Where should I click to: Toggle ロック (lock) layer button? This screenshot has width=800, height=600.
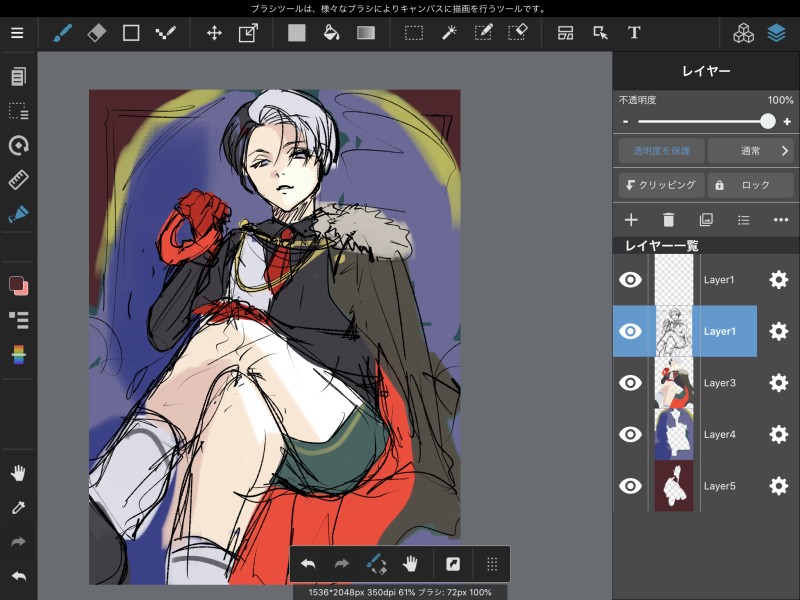tap(750, 185)
